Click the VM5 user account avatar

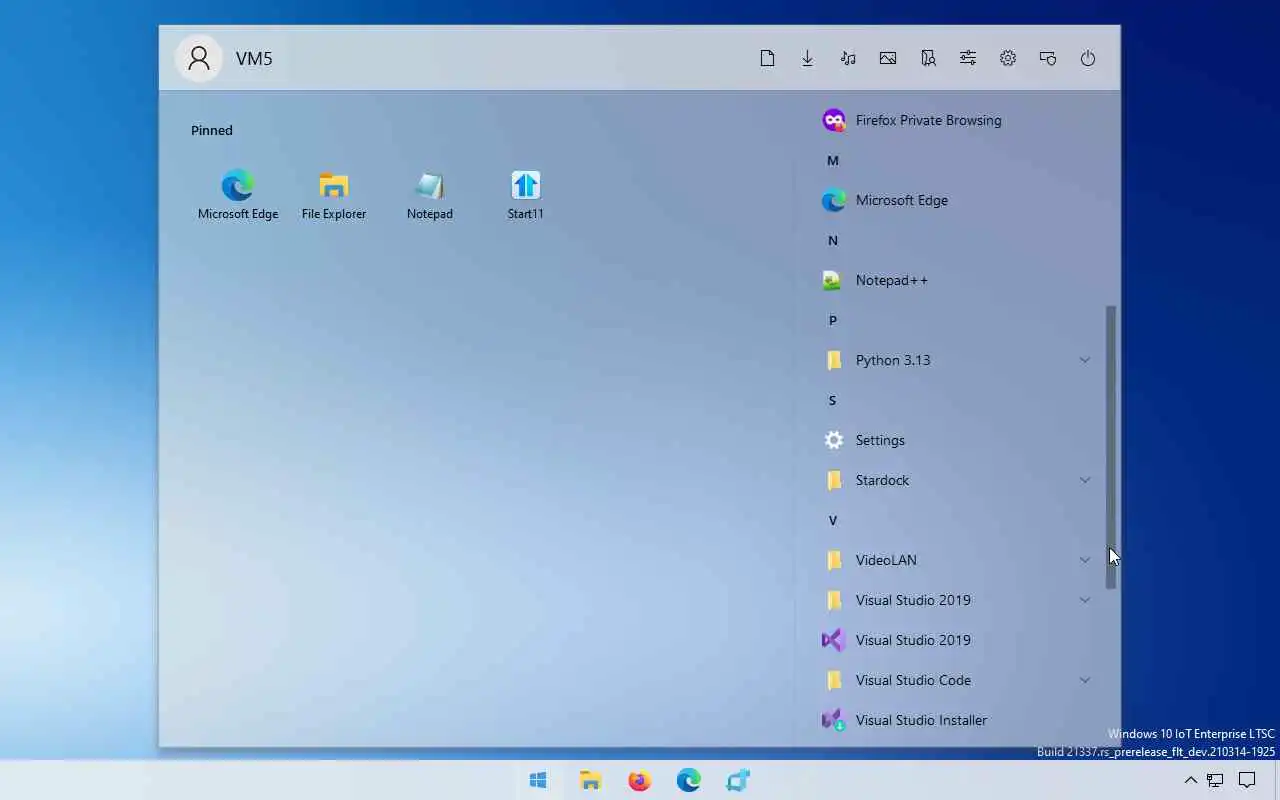(x=199, y=58)
